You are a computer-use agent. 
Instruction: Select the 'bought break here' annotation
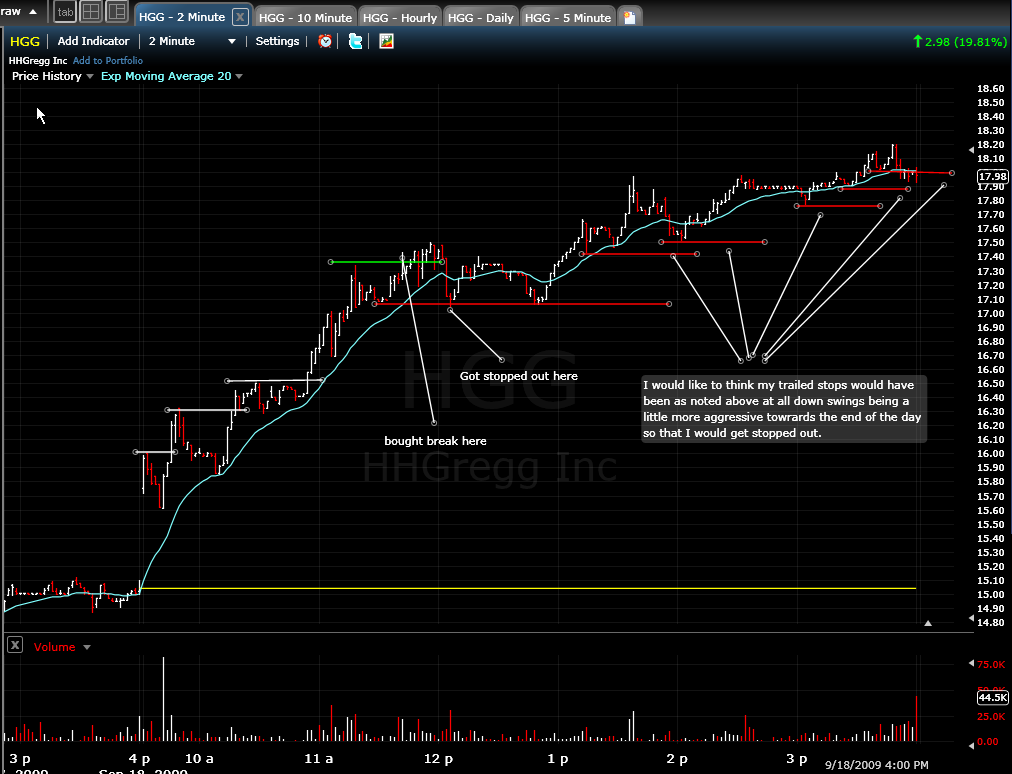435,441
